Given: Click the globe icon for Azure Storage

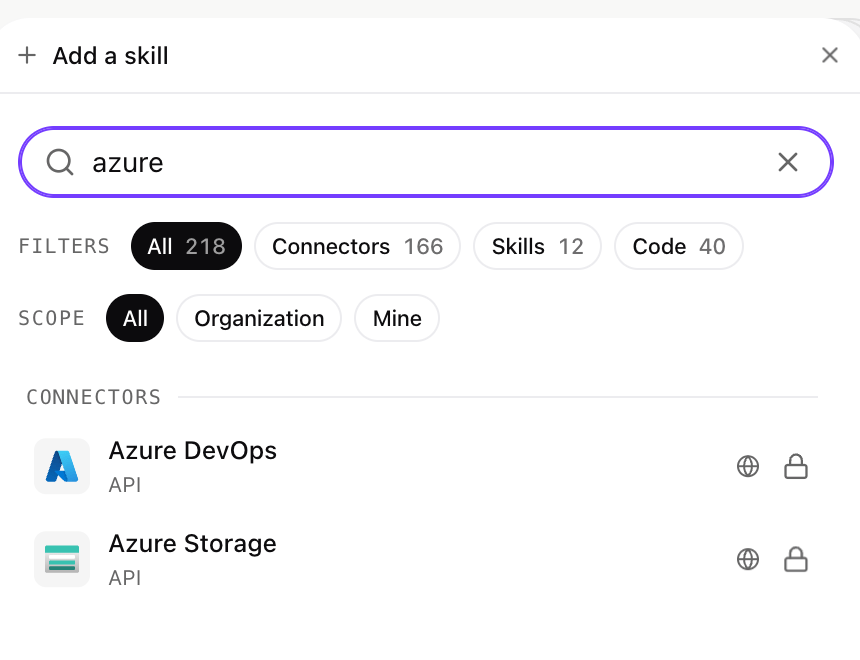Looking at the screenshot, I should tap(748, 560).
